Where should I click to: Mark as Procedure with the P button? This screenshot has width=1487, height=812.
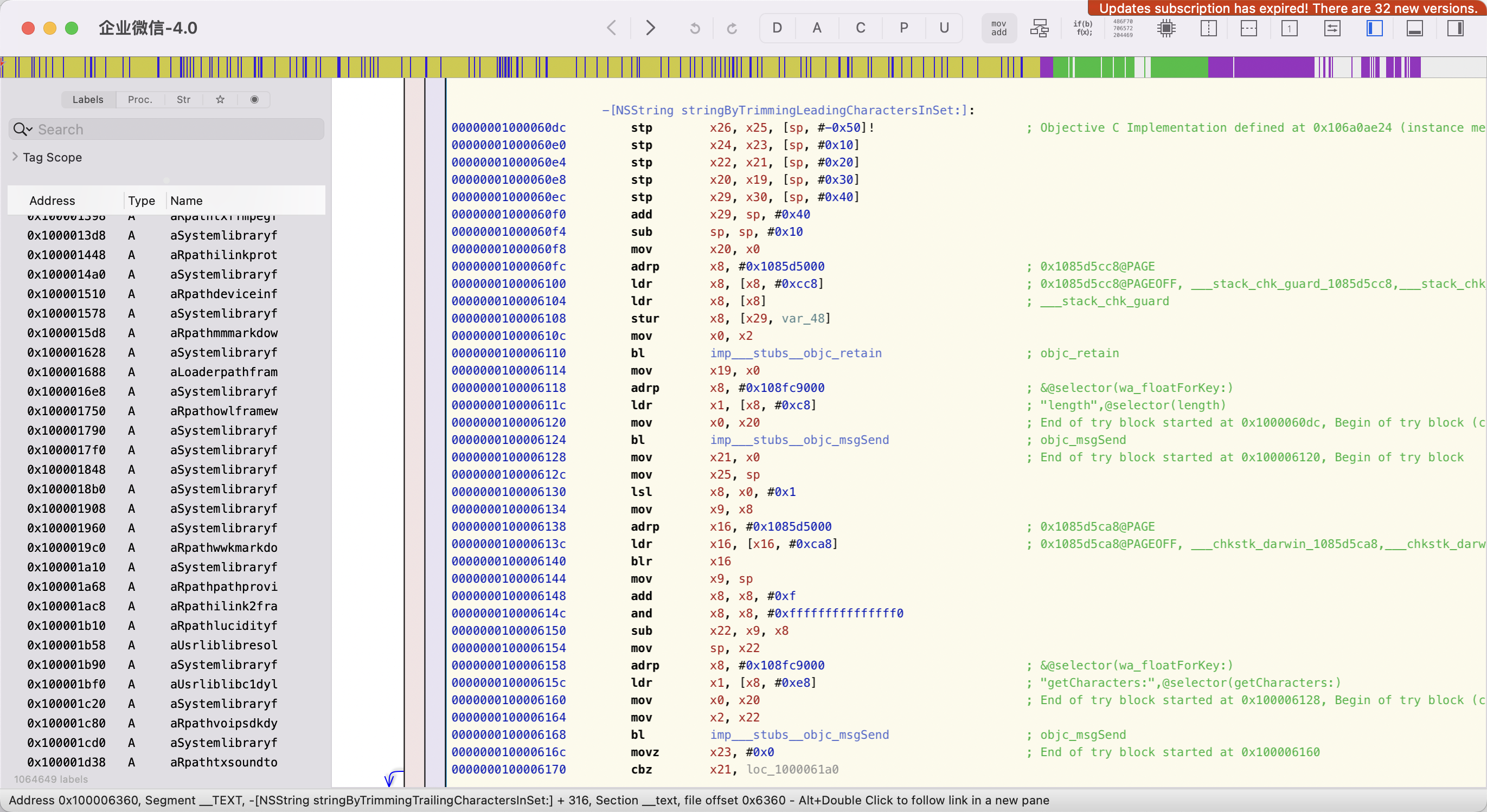click(904, 28)
